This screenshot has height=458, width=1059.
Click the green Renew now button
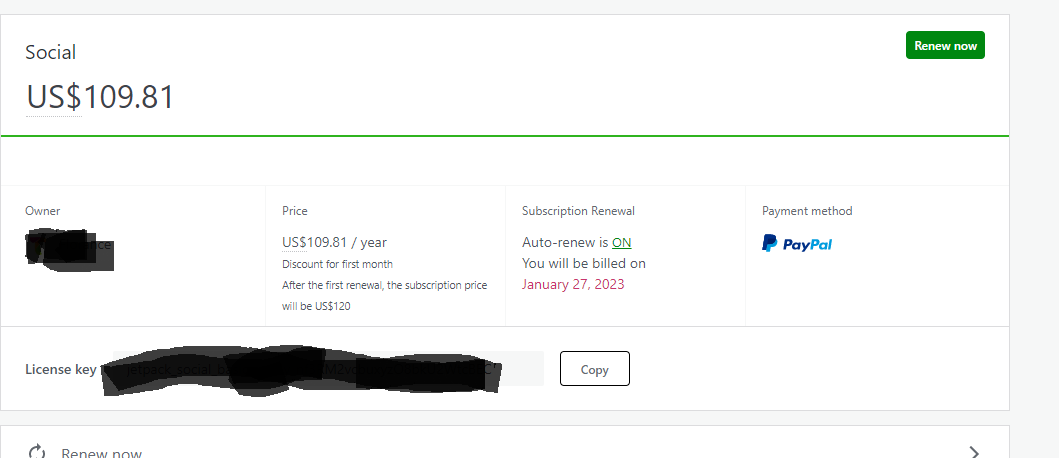pyautogui.click(x=945, y=45)
